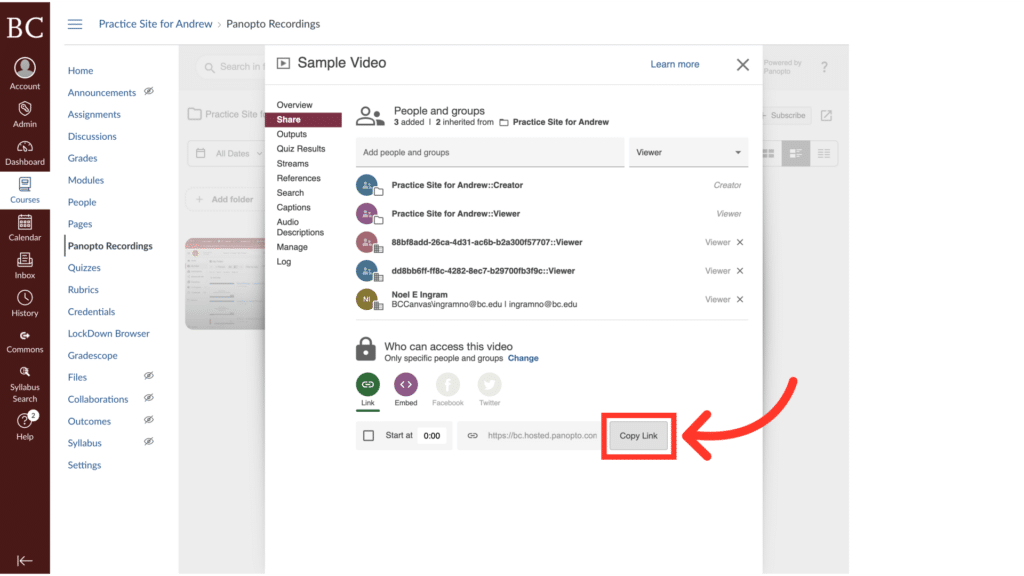1024x576 pixels.
Task: Toggle Outcomes visibility eye icon
Action: pos(149,420)
